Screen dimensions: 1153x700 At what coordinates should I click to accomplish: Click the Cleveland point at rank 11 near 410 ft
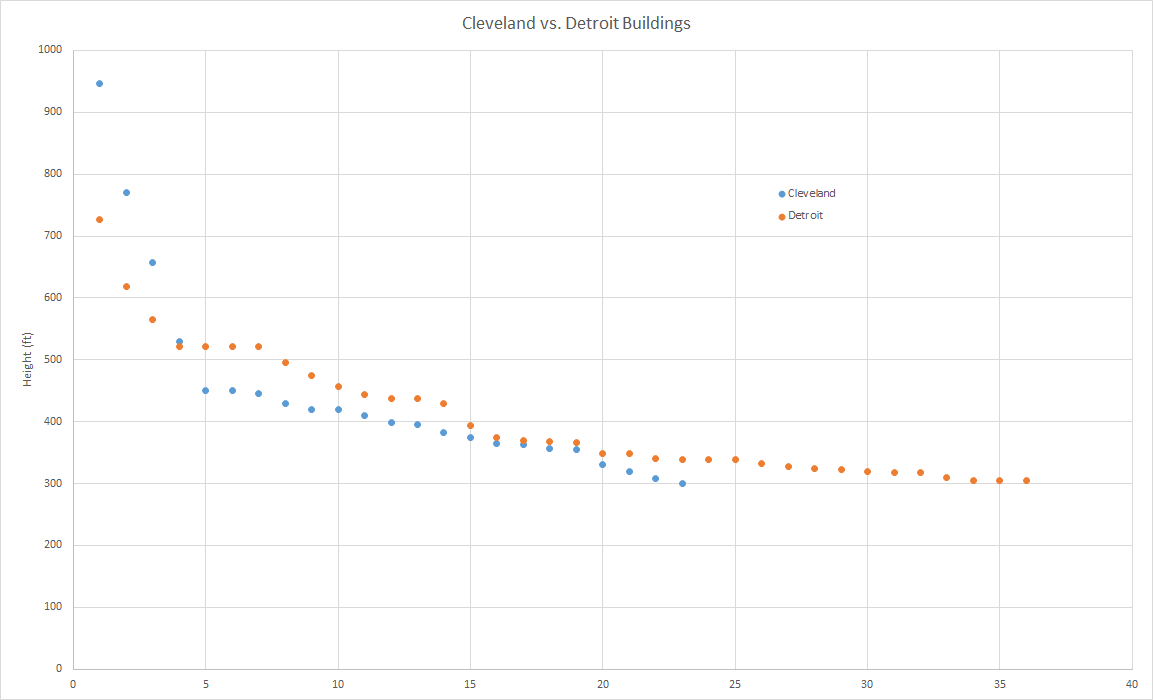(365, 415)
